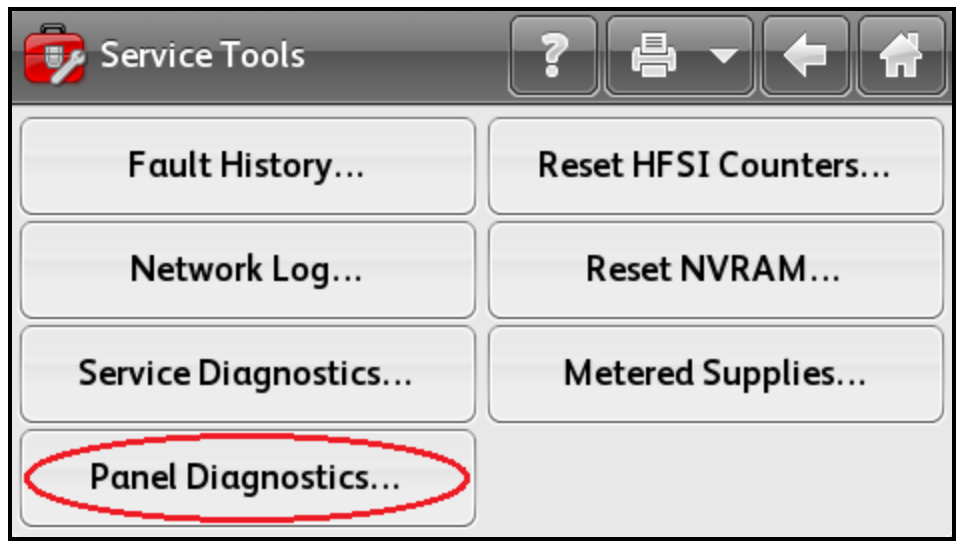This screenshot has height=551, width=967.
Task: Tap the word Diagnostics in Service Diagnostics
Action: tap(290, 375)
